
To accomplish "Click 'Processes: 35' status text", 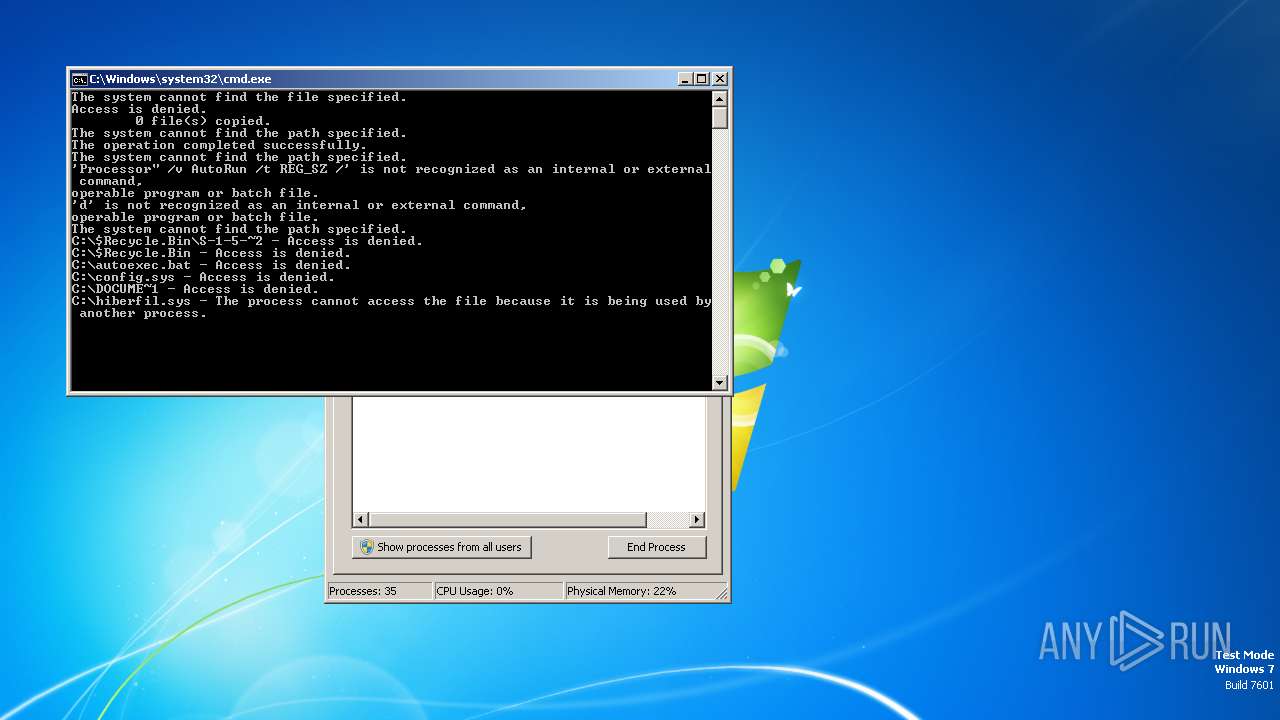I will coord(363,591).
